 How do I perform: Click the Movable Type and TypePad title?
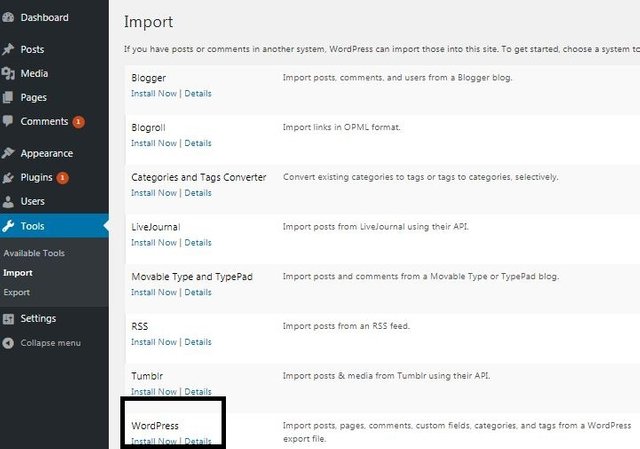[x=192, y=277]
